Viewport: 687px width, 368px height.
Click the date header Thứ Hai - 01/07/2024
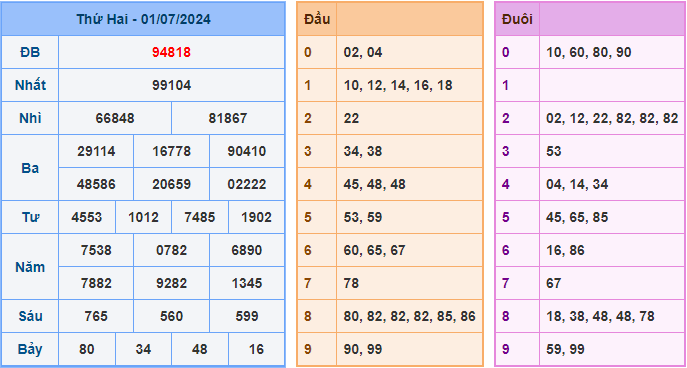[x=143, y=19]
